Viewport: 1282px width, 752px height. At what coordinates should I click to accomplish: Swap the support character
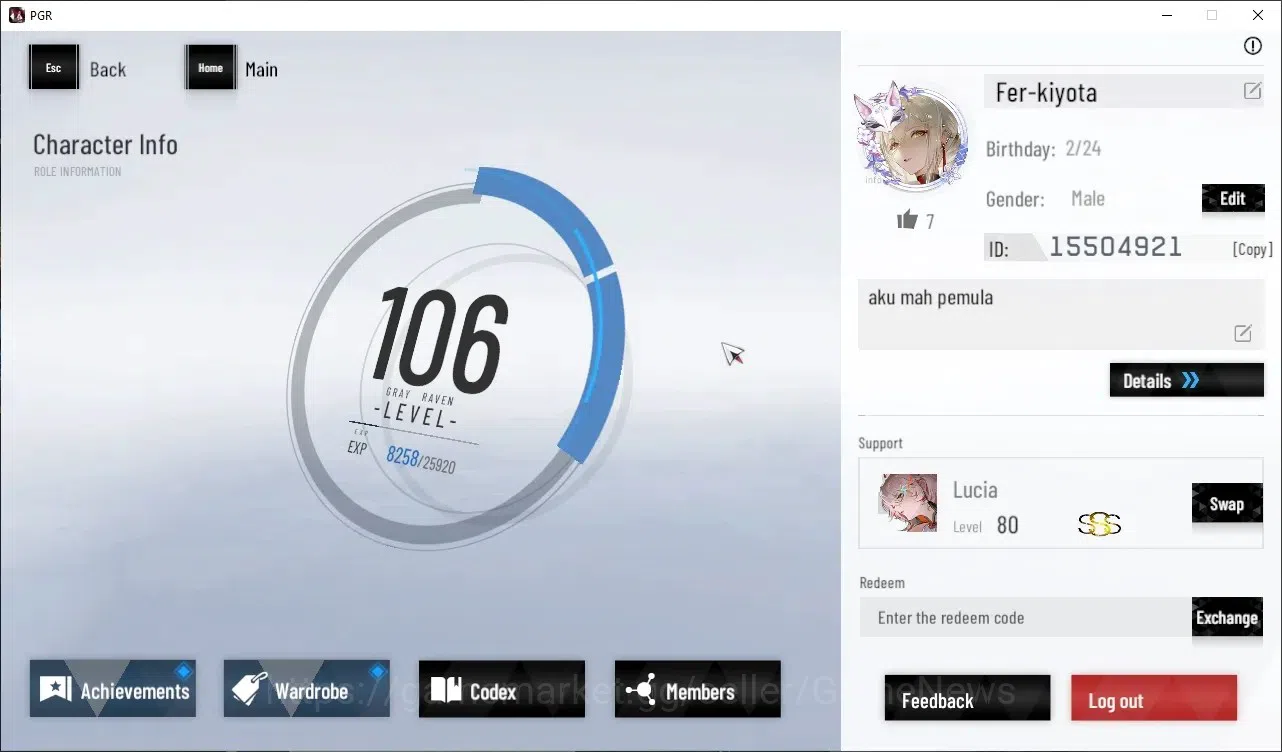pos(1227,504)
